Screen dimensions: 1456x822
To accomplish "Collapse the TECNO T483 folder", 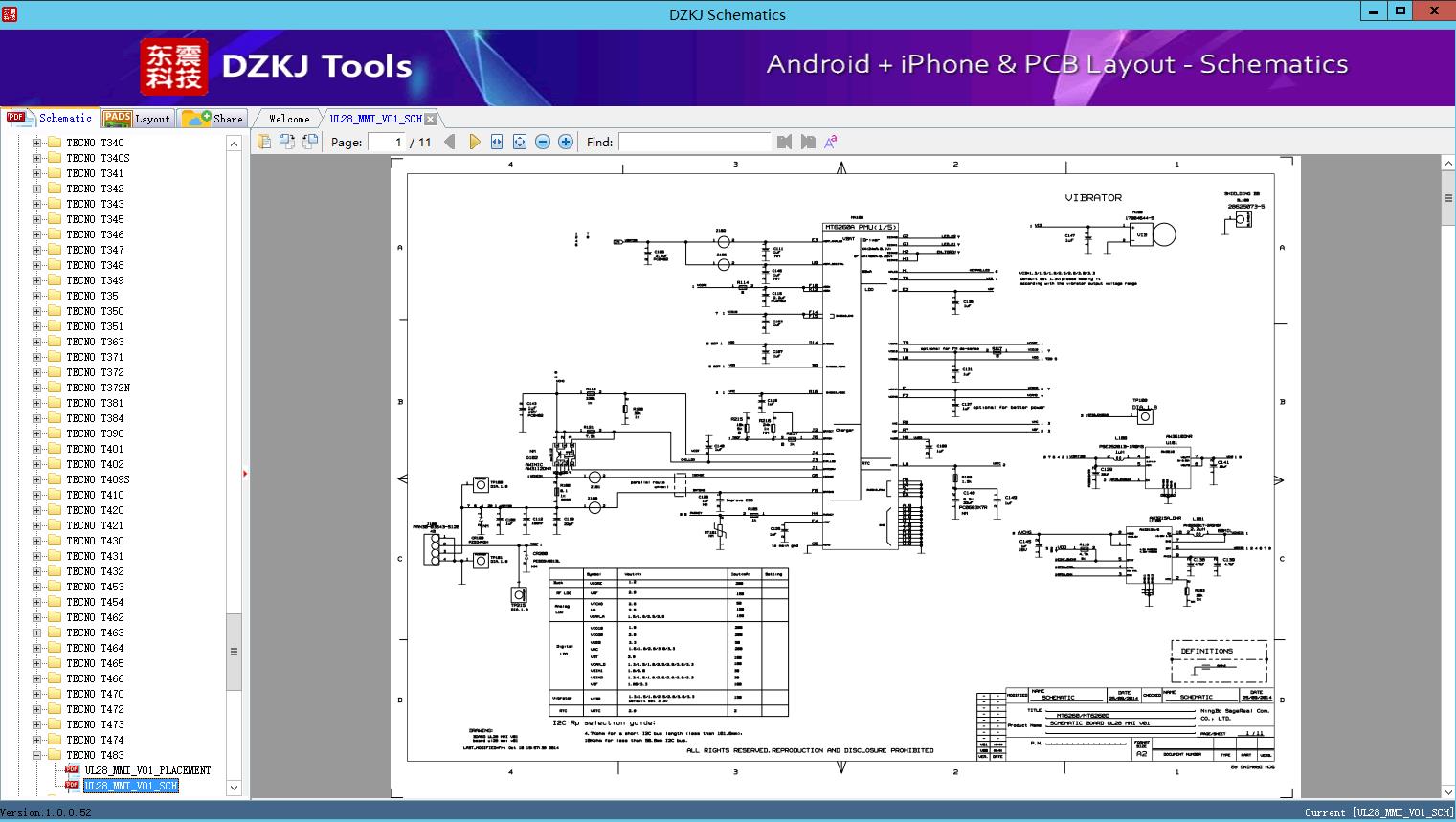I will pyautogui.click(x=37, y=755).
